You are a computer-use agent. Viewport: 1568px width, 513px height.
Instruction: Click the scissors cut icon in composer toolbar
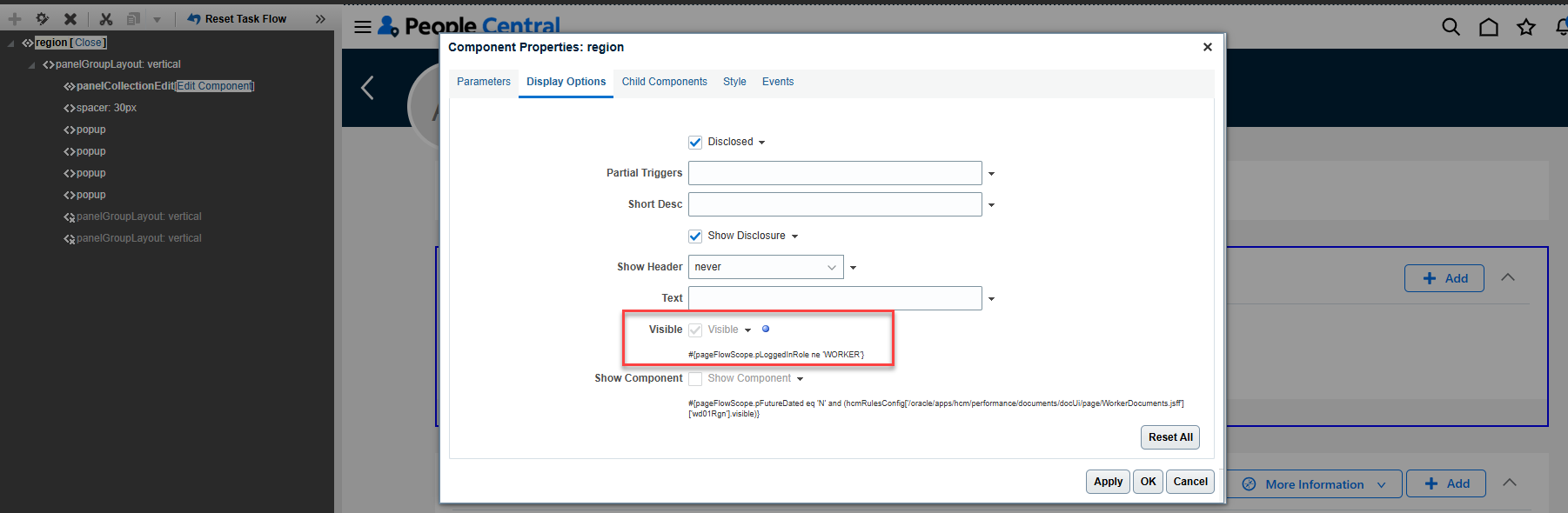point(106,18)
